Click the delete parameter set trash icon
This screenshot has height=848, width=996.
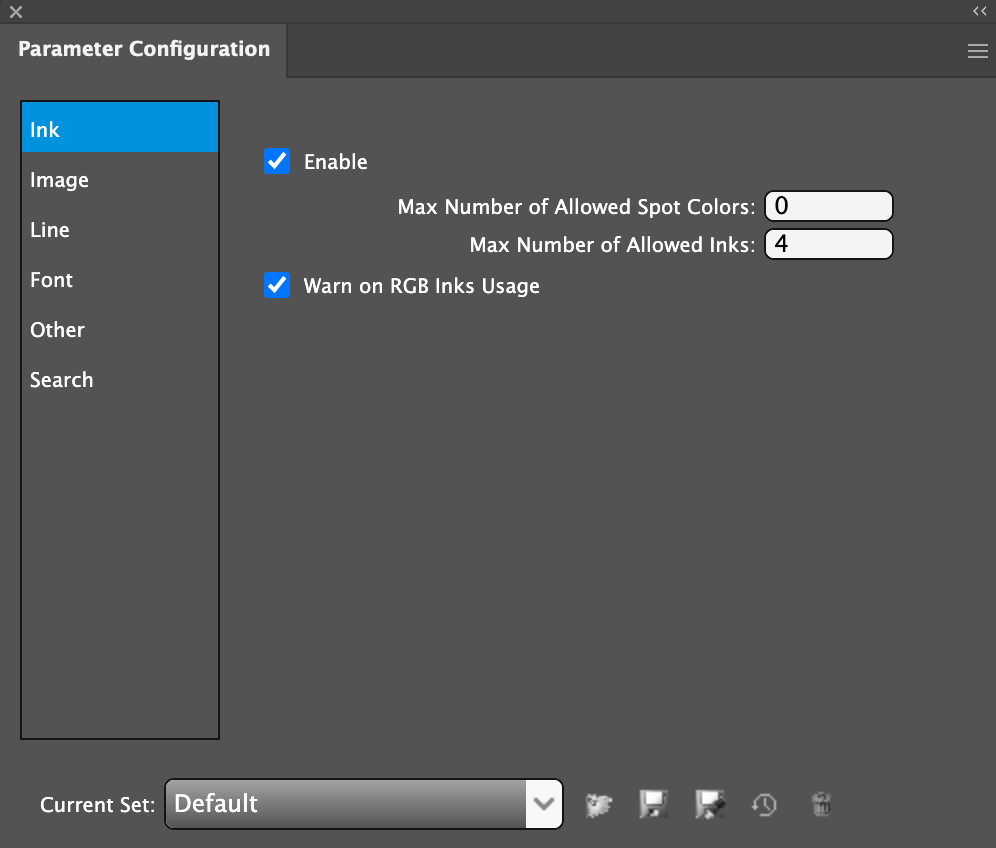pos(821,804)
